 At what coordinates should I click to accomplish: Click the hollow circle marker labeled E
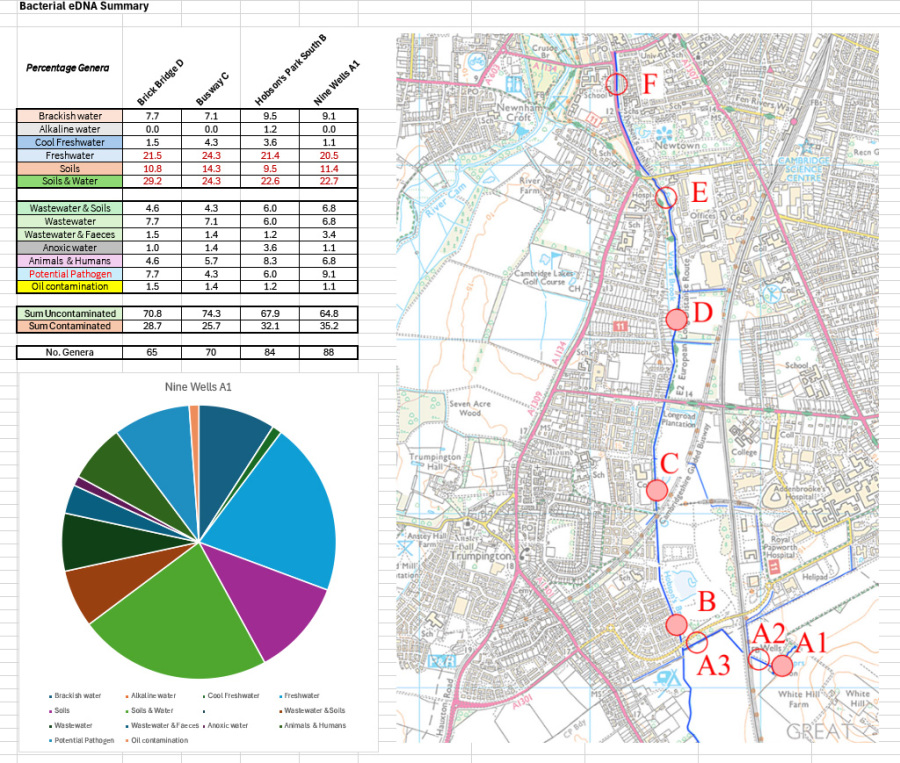(x=667, y=197)
